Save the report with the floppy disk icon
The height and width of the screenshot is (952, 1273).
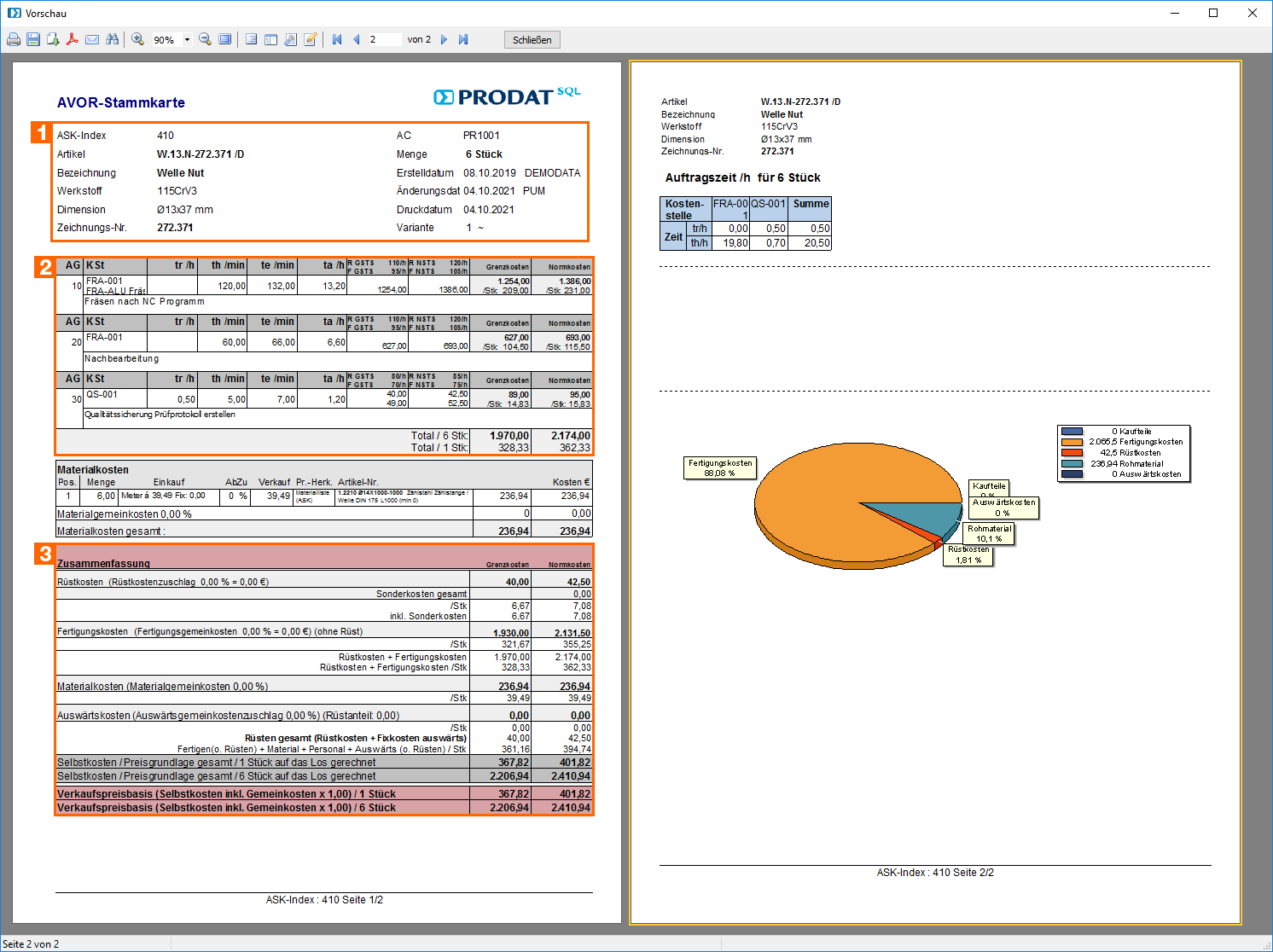[33, 39]
